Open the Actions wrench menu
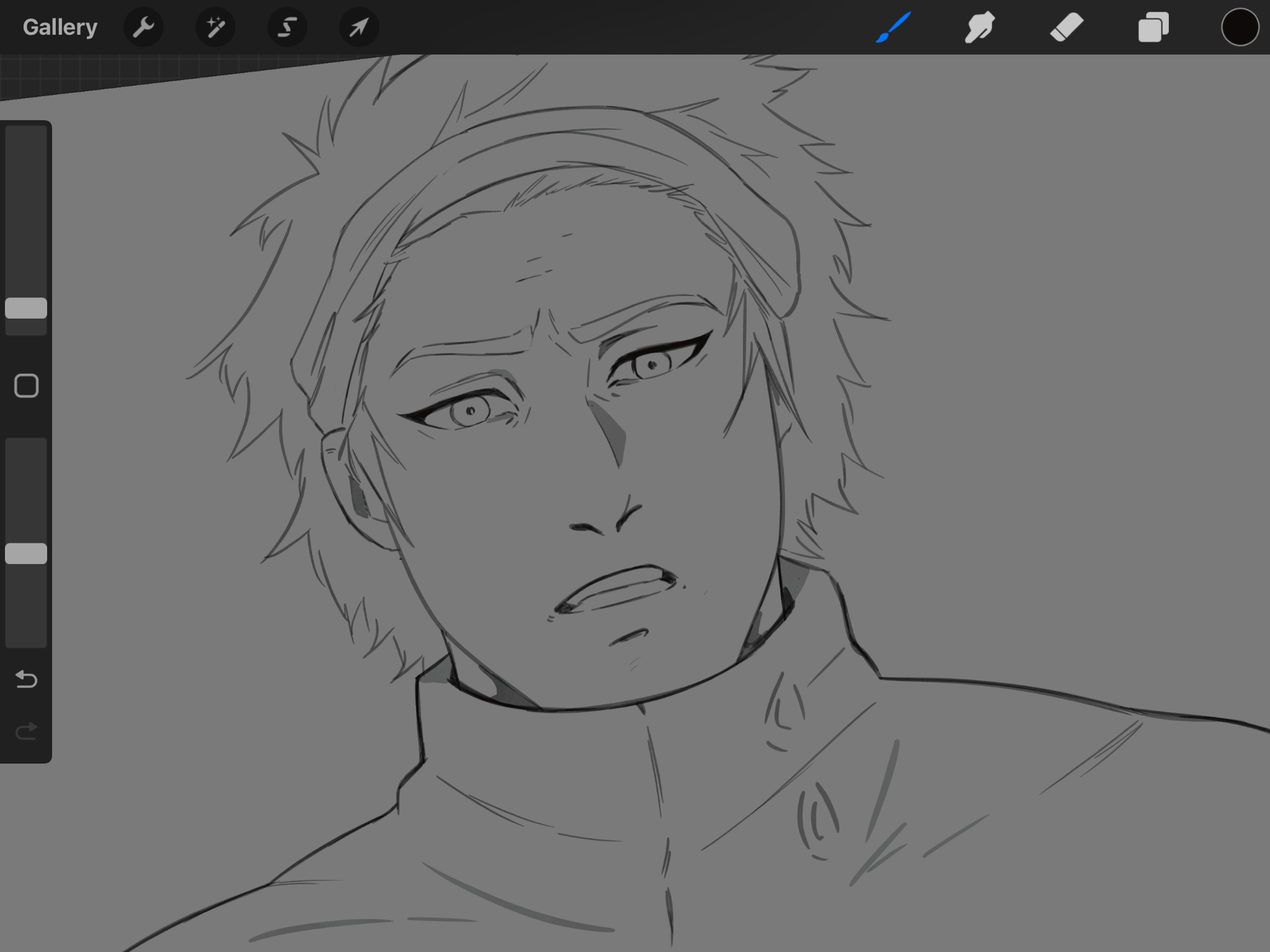This screenshot has height=952, width=1270. pyautogui.click(x=144, y=27)
